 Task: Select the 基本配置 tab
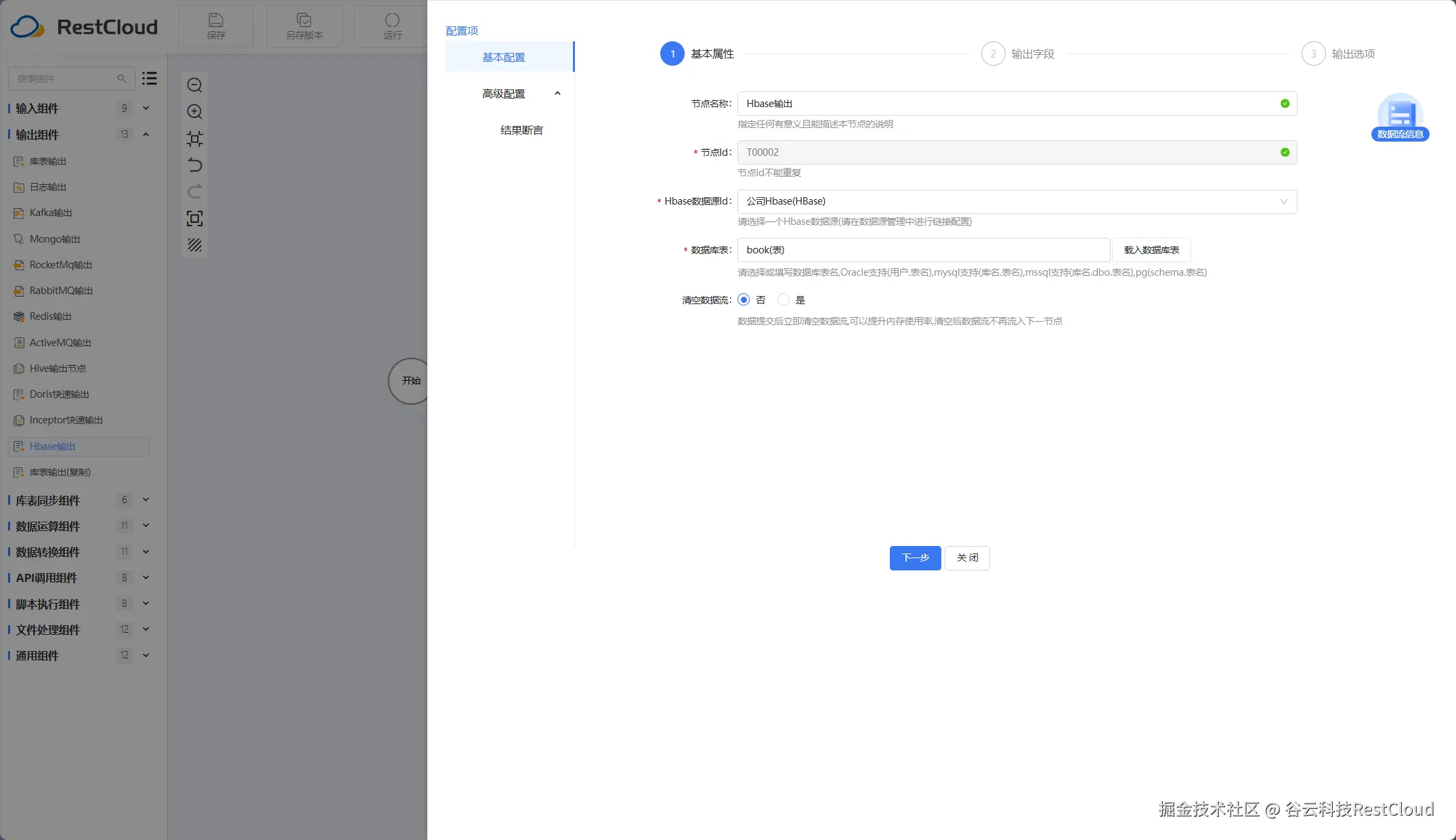click(504, 57)
